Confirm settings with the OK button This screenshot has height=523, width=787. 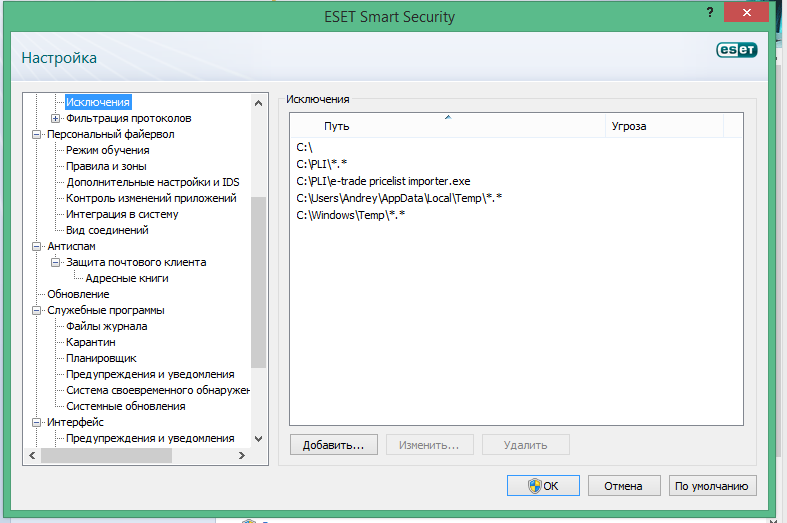coord(543,486)
